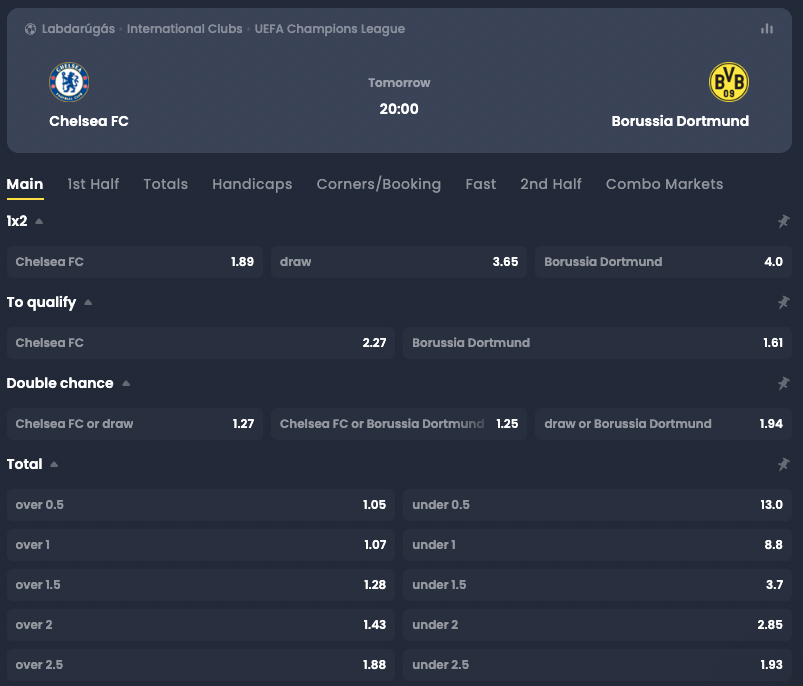Select Borussia Dortmund to qualify 1.61
This screenshot has width=803, height=686.
coord(597,343)
